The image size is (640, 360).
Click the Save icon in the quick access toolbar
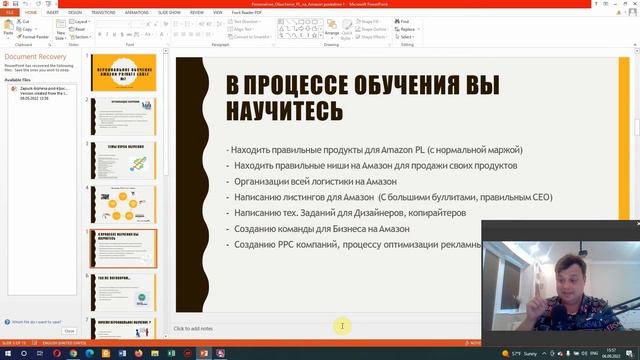(16, 4)
